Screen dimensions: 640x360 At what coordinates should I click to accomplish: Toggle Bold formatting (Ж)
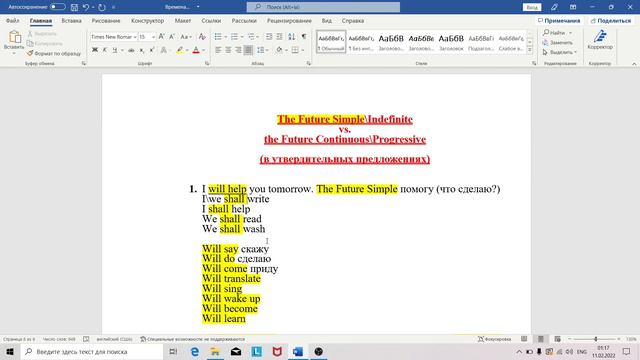(95, 50)
